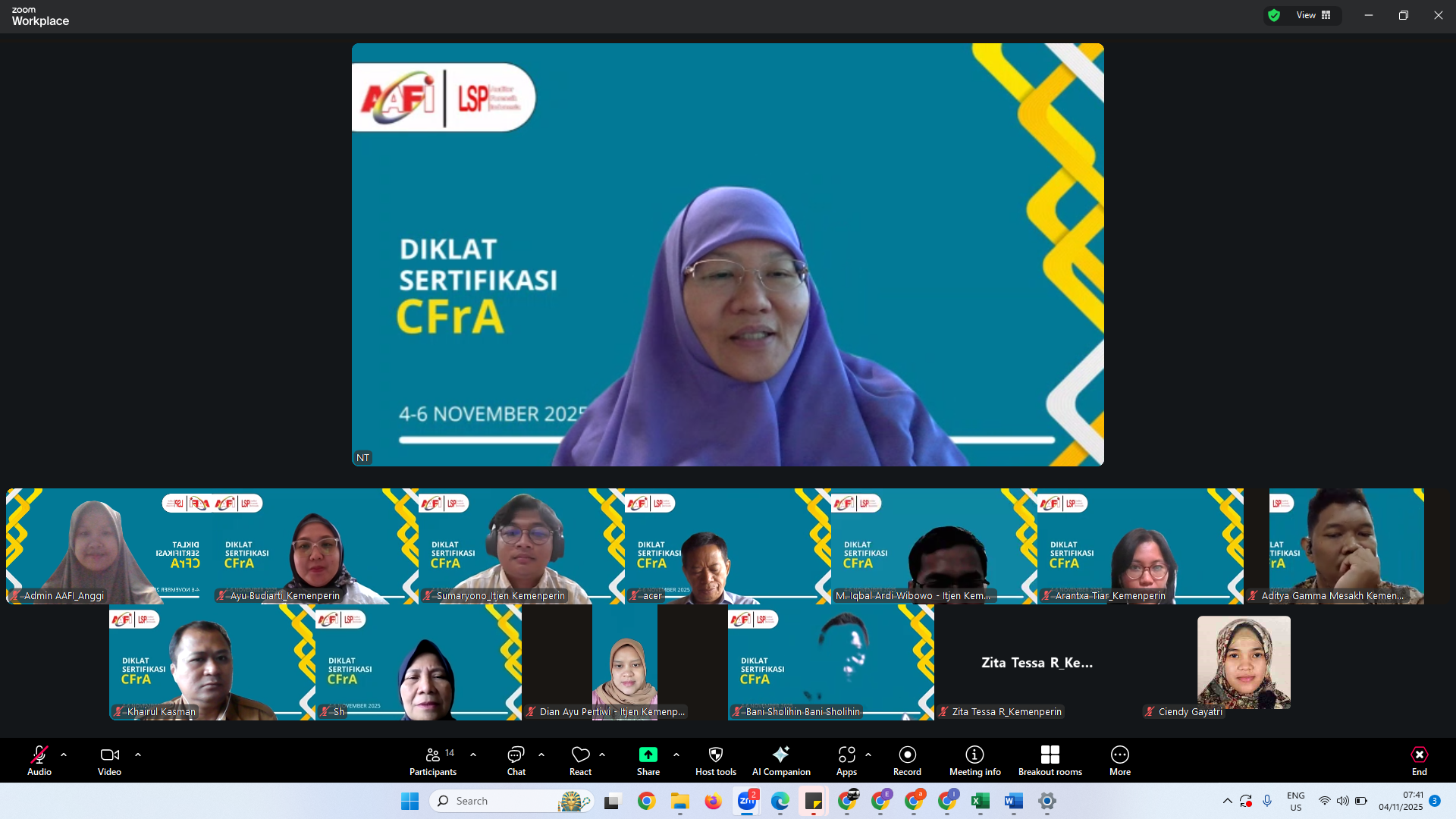Open the More options menu
Image resolution: width=1456 pixels, height=819 pixels.
[1119, 761]
